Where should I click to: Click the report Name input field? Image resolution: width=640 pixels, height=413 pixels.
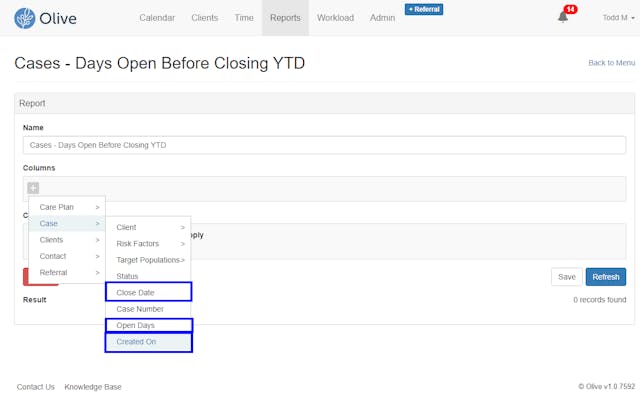(x=324, y=145)
